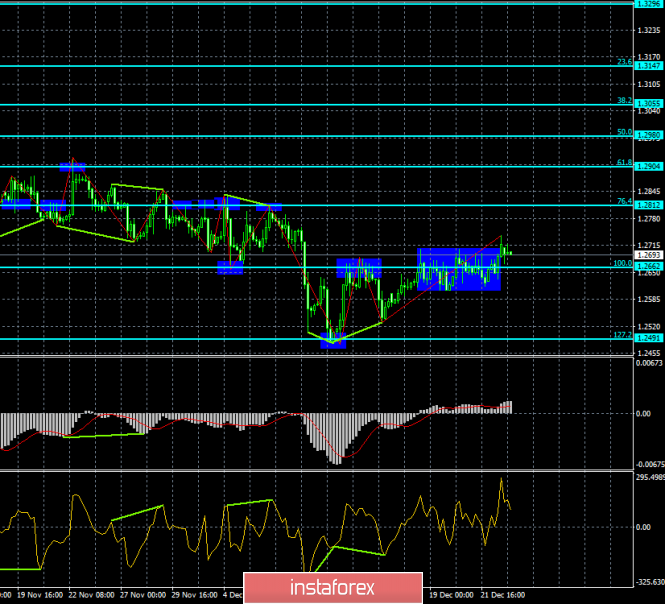665x604 pixels.
Task: Select the 127.2 Fibonacci level label
Action: (623, 335)
